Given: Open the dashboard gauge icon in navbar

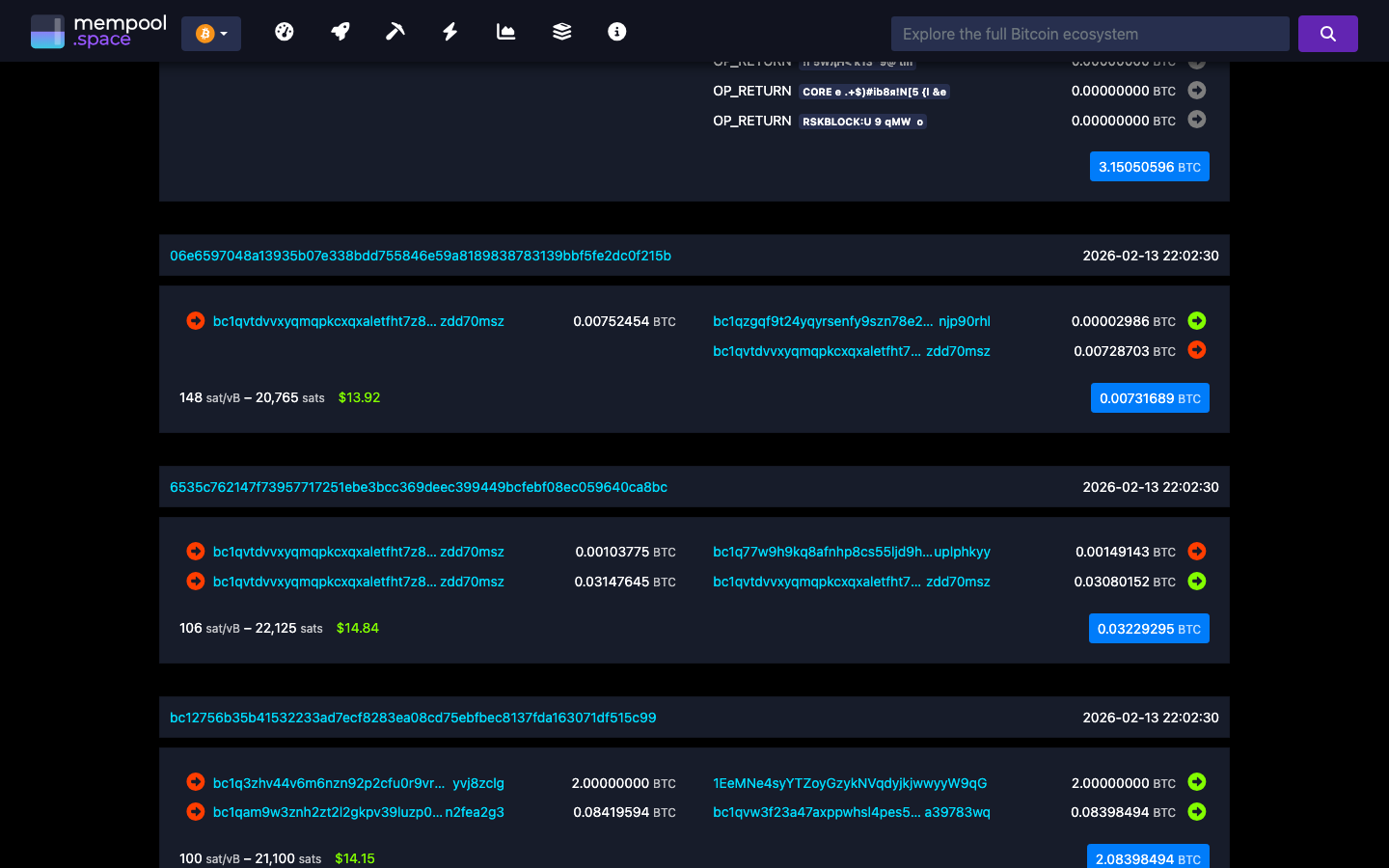Looking at the screenshot, I should [x=285, y=31].
